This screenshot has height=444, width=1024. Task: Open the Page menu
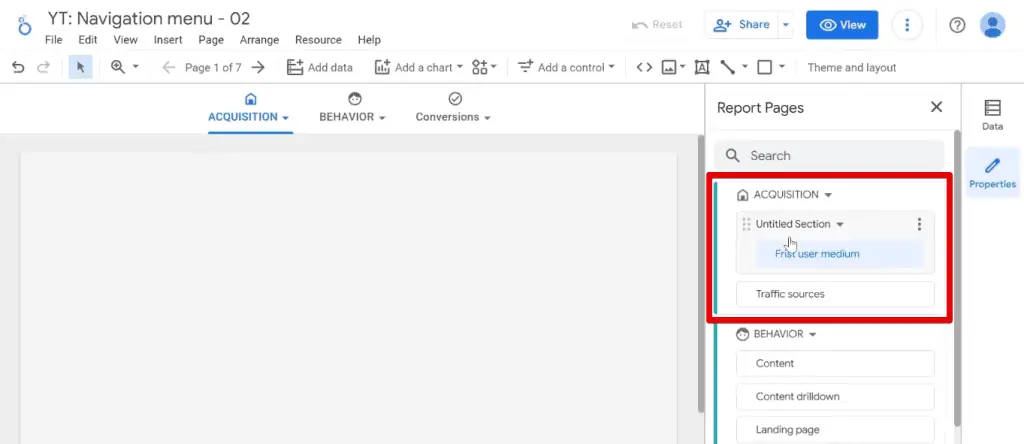coord(211,40)
